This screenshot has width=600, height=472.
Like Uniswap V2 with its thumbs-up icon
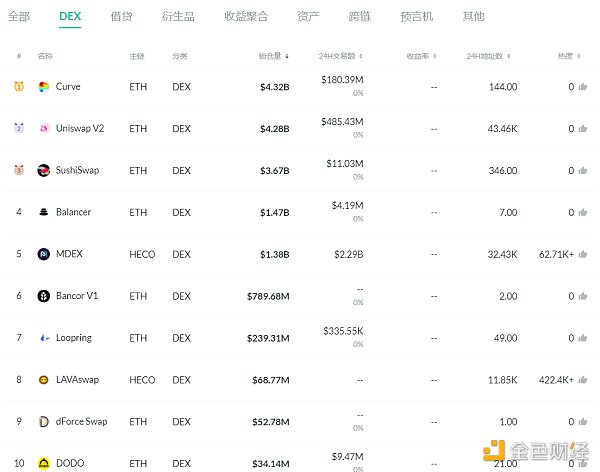click(583, 129)
